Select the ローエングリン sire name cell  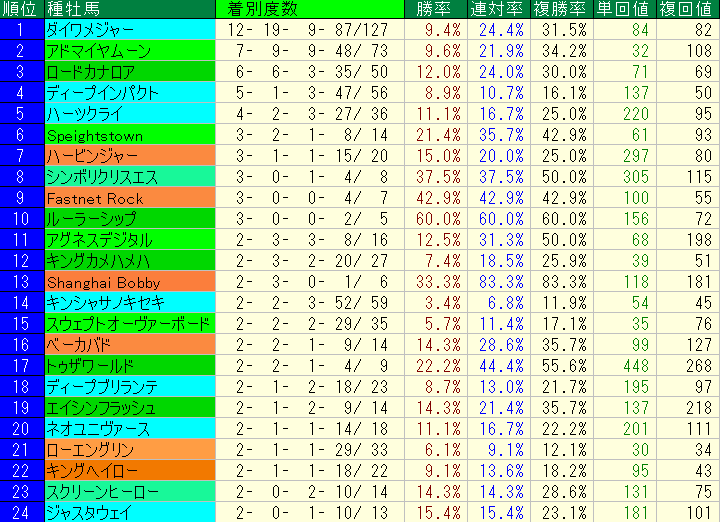point(130,450)
